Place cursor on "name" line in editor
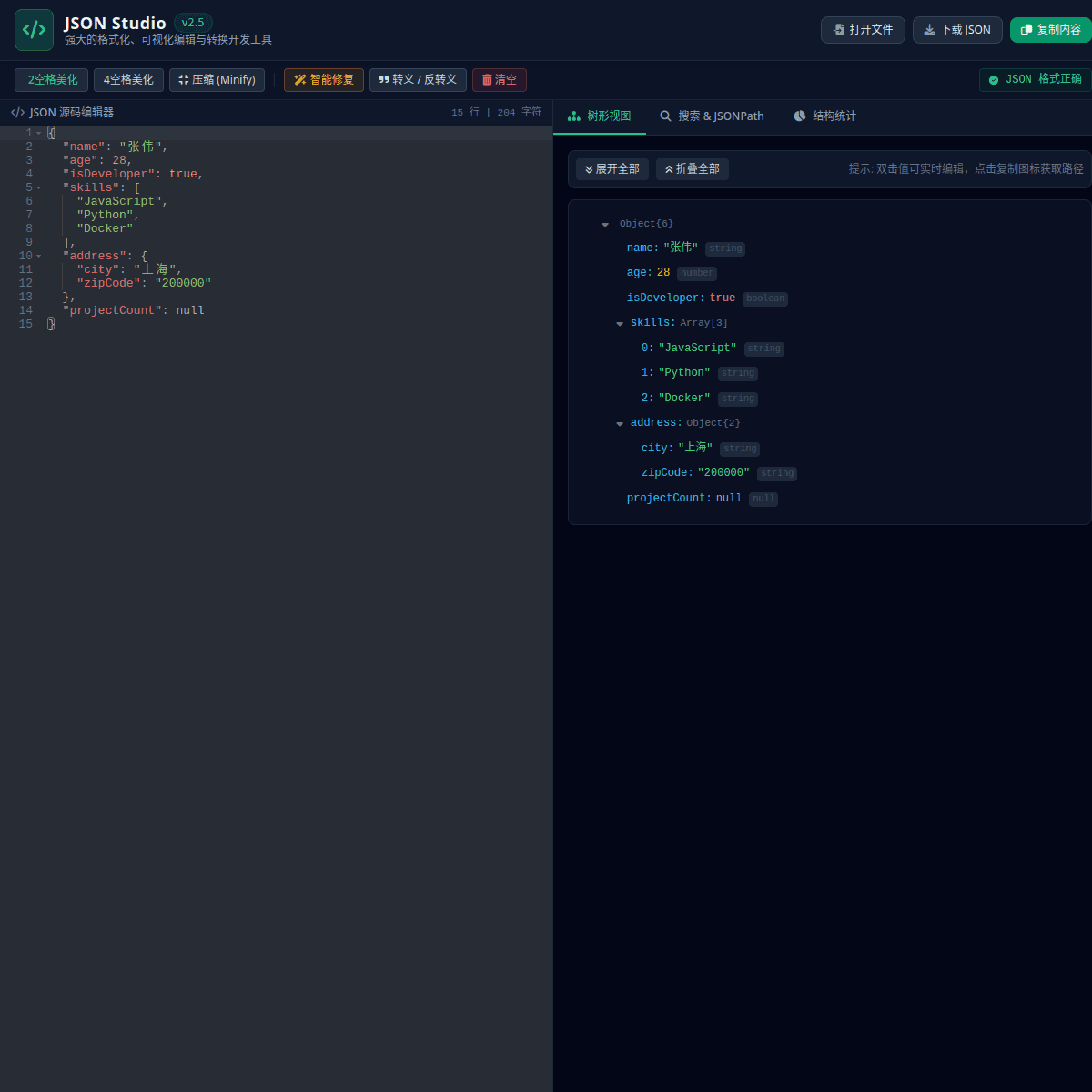This screenshot has height=1092, width=1092. tap(299, 147)
